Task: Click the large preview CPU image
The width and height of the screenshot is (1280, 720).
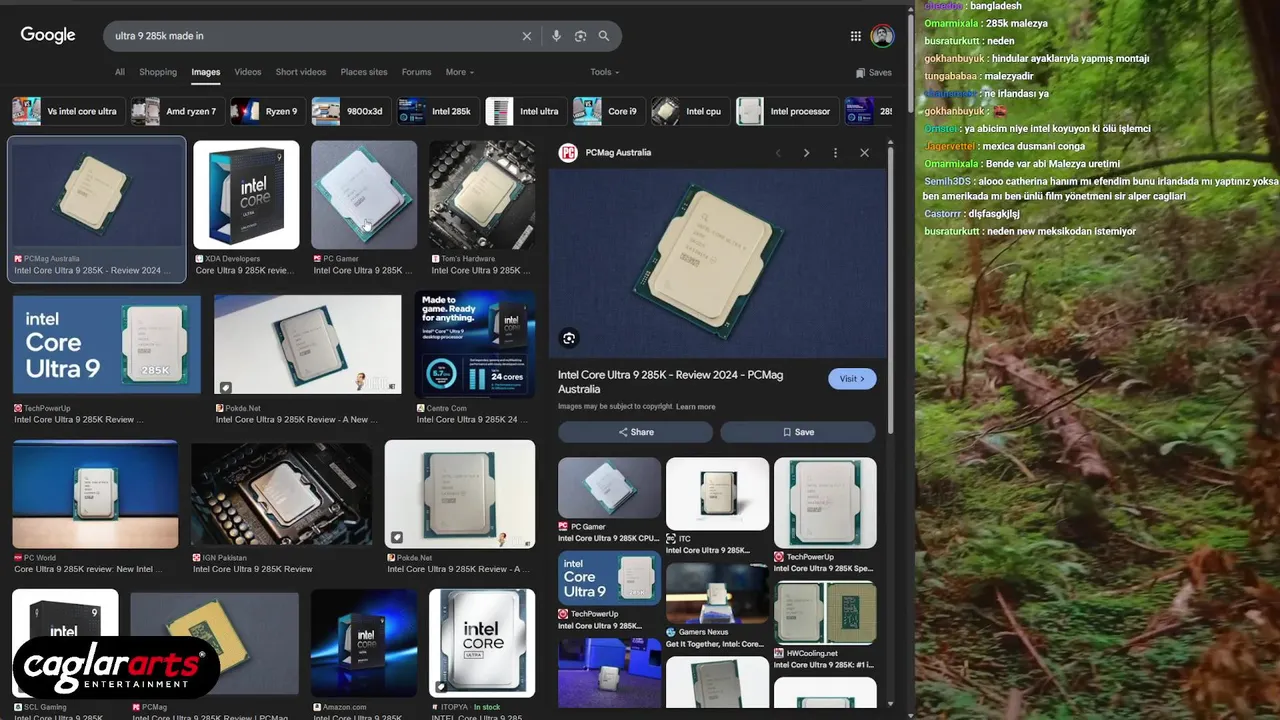Action: point(717,263)
